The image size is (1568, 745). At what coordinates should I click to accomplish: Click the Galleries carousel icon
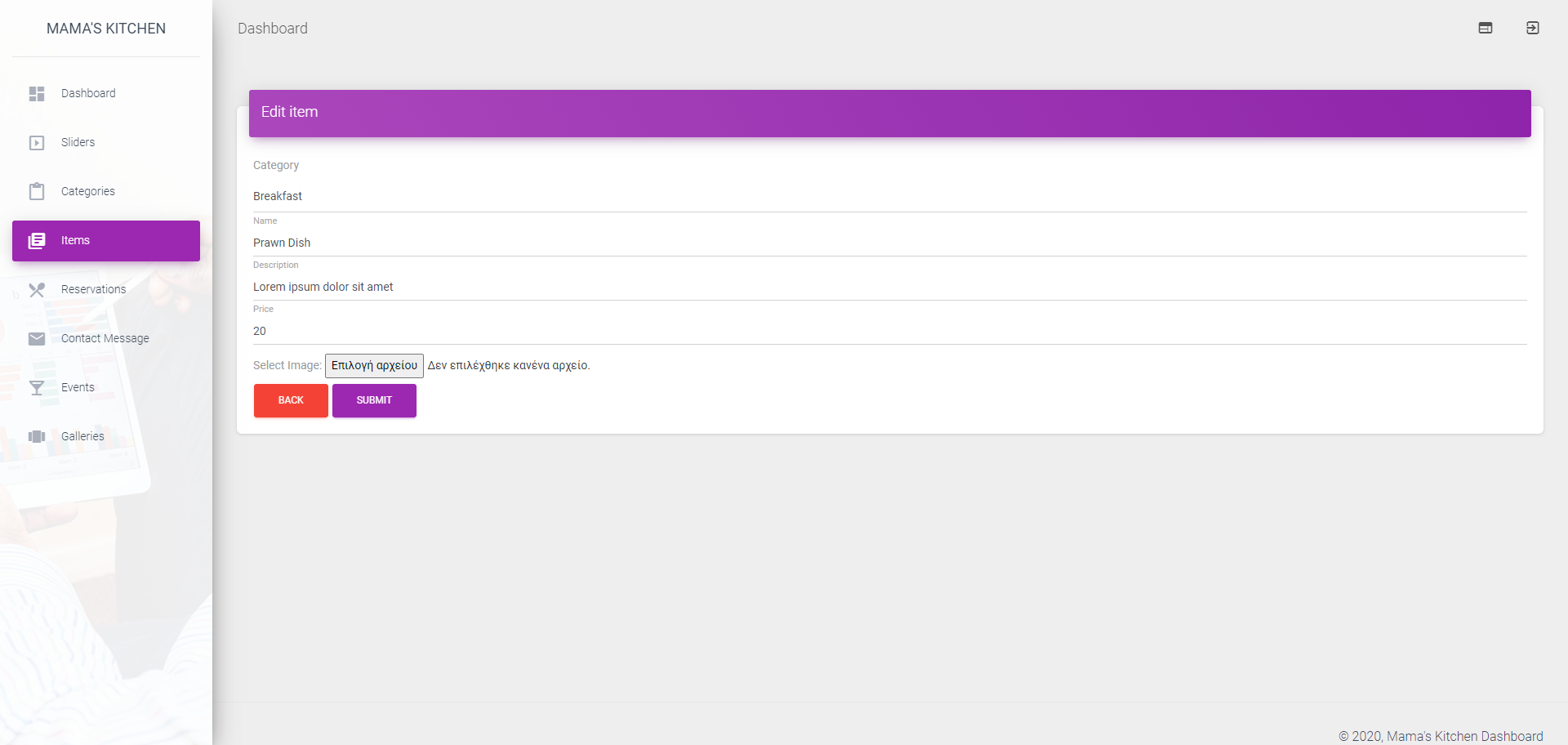37,436
